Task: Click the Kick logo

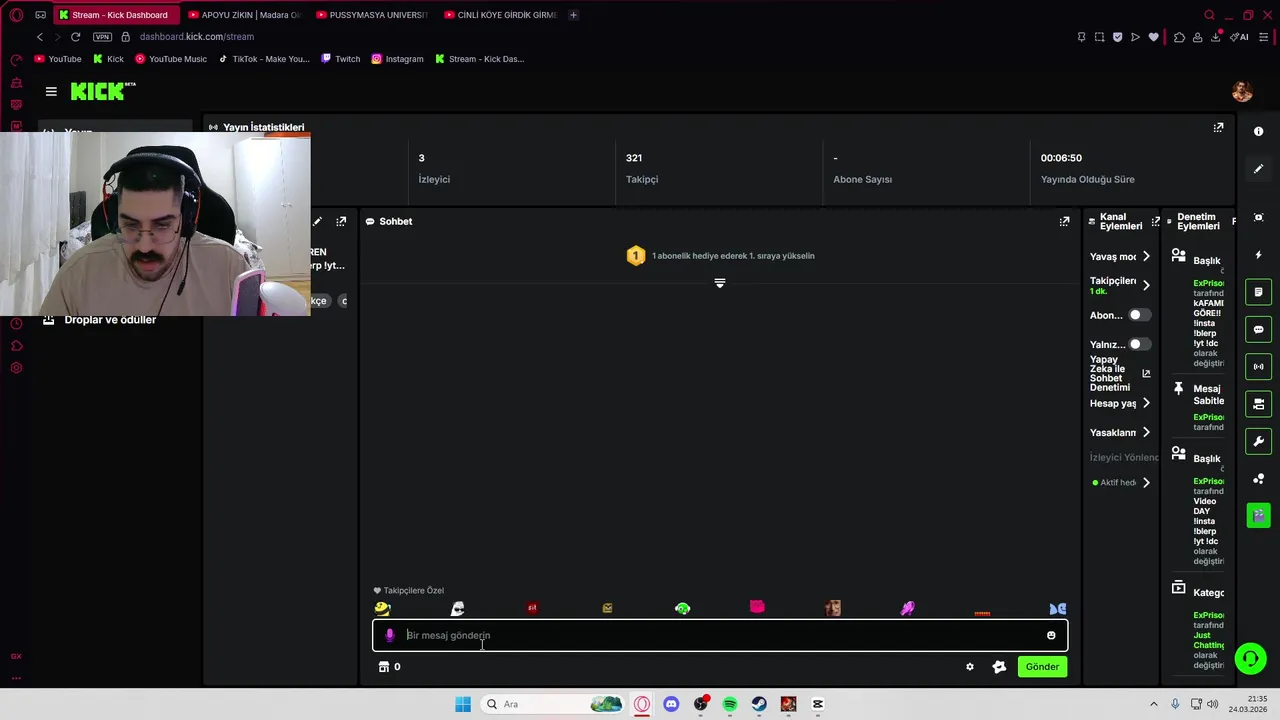Action: [102, 91]
